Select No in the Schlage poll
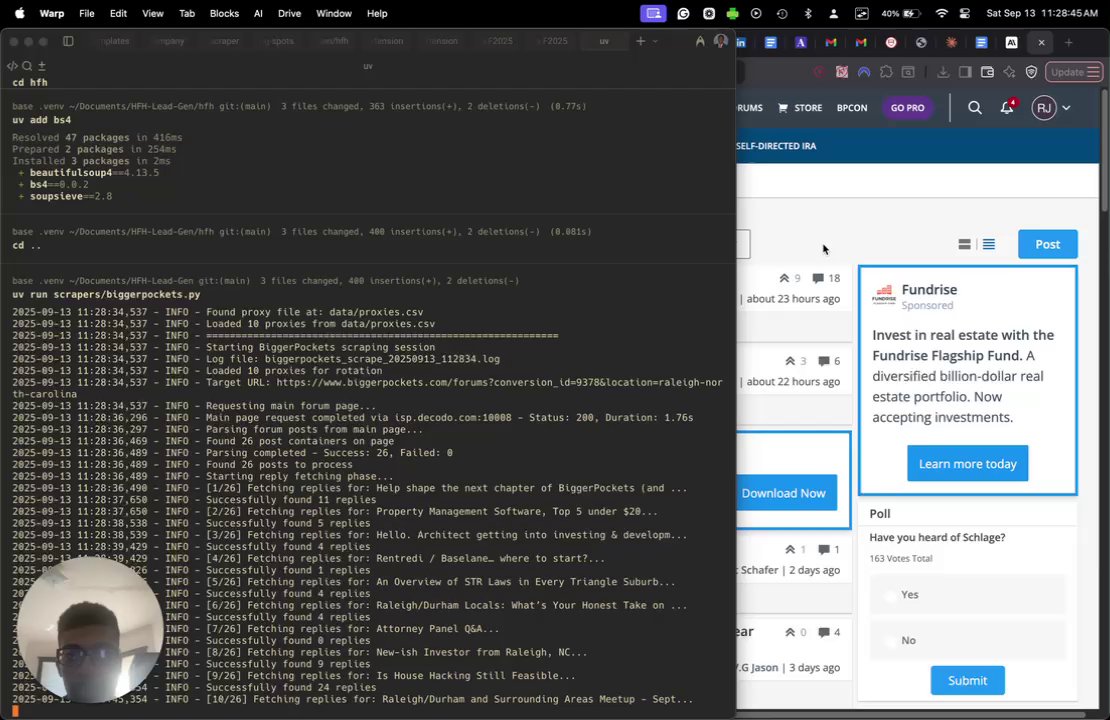This screenshot has height=720, width=1110. tap(967, 640)
